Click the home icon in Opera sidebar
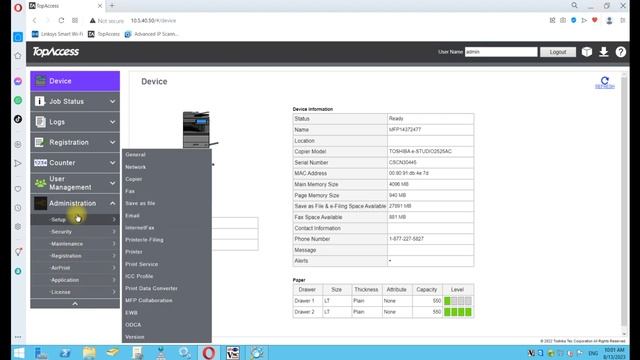The image size is (640, 360). [18, 56]
